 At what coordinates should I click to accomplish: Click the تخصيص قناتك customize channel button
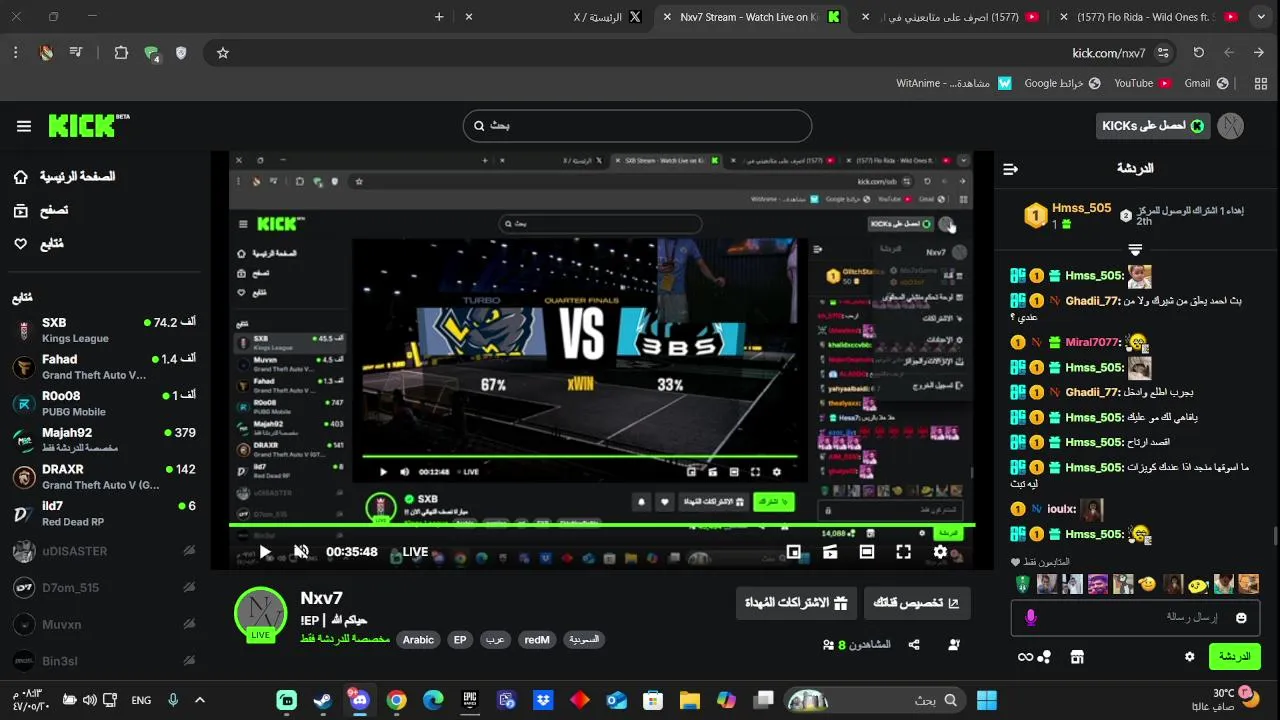tap(917, 603)
